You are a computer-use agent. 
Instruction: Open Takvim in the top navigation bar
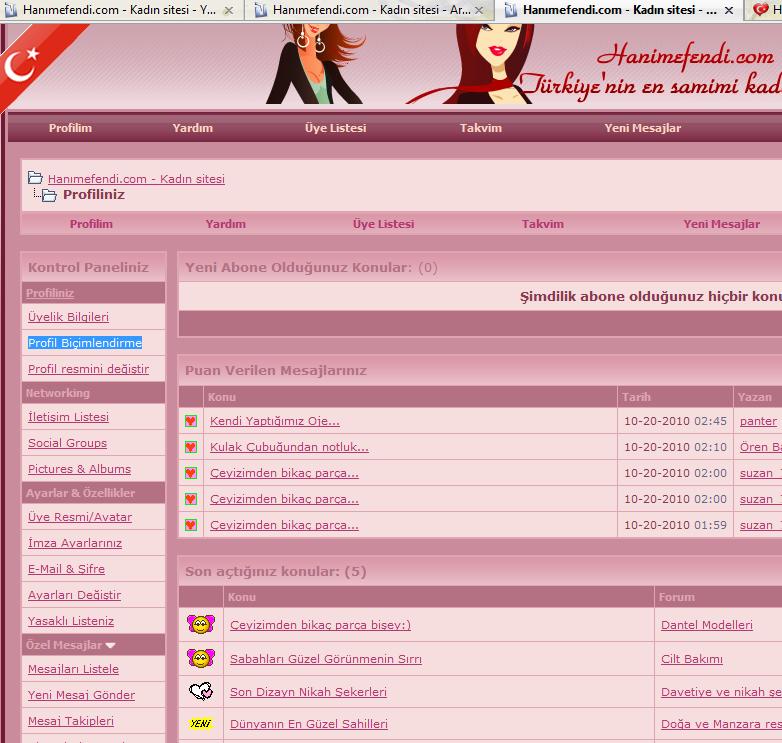481,128
